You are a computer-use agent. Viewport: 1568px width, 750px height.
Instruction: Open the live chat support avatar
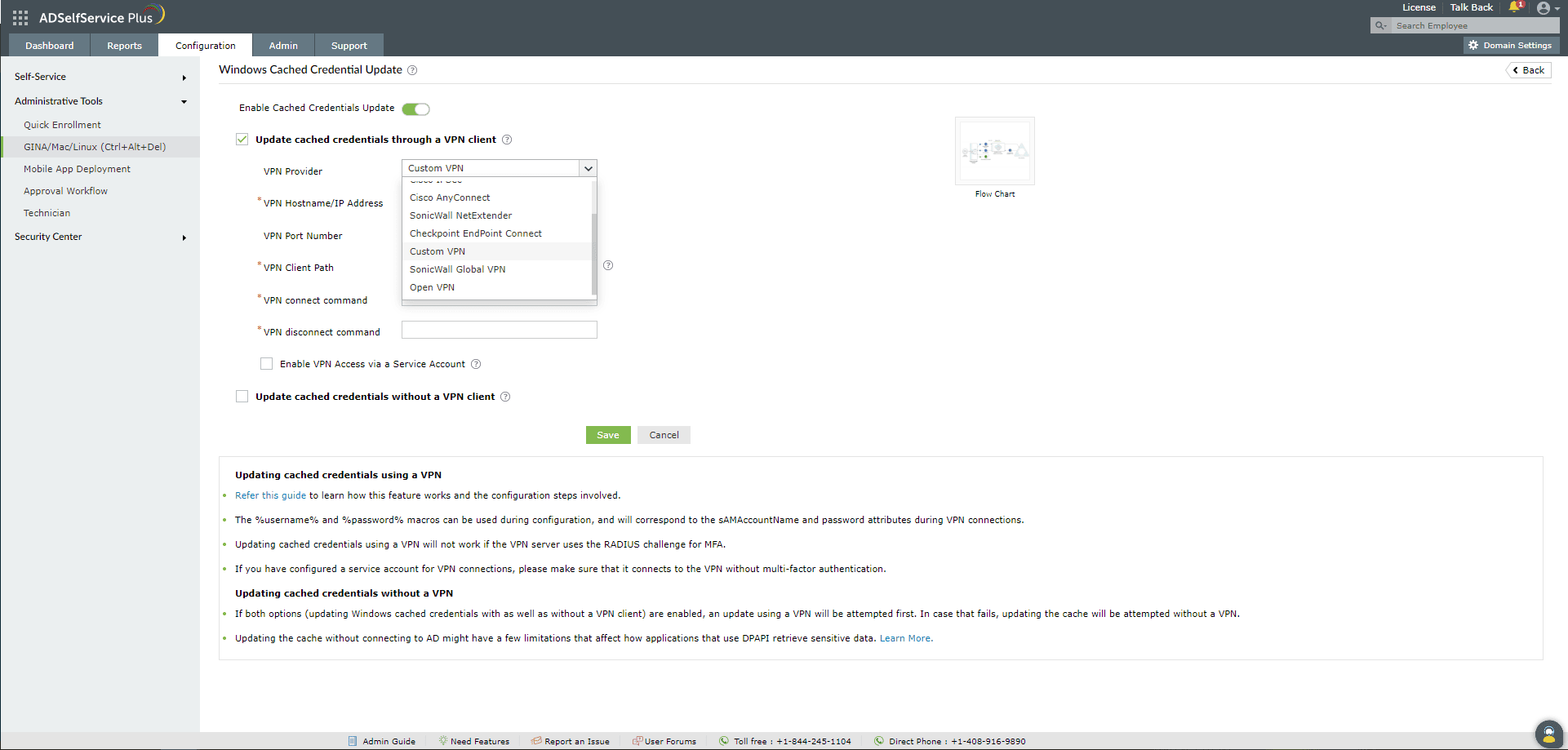click(x=1548, y=734)
